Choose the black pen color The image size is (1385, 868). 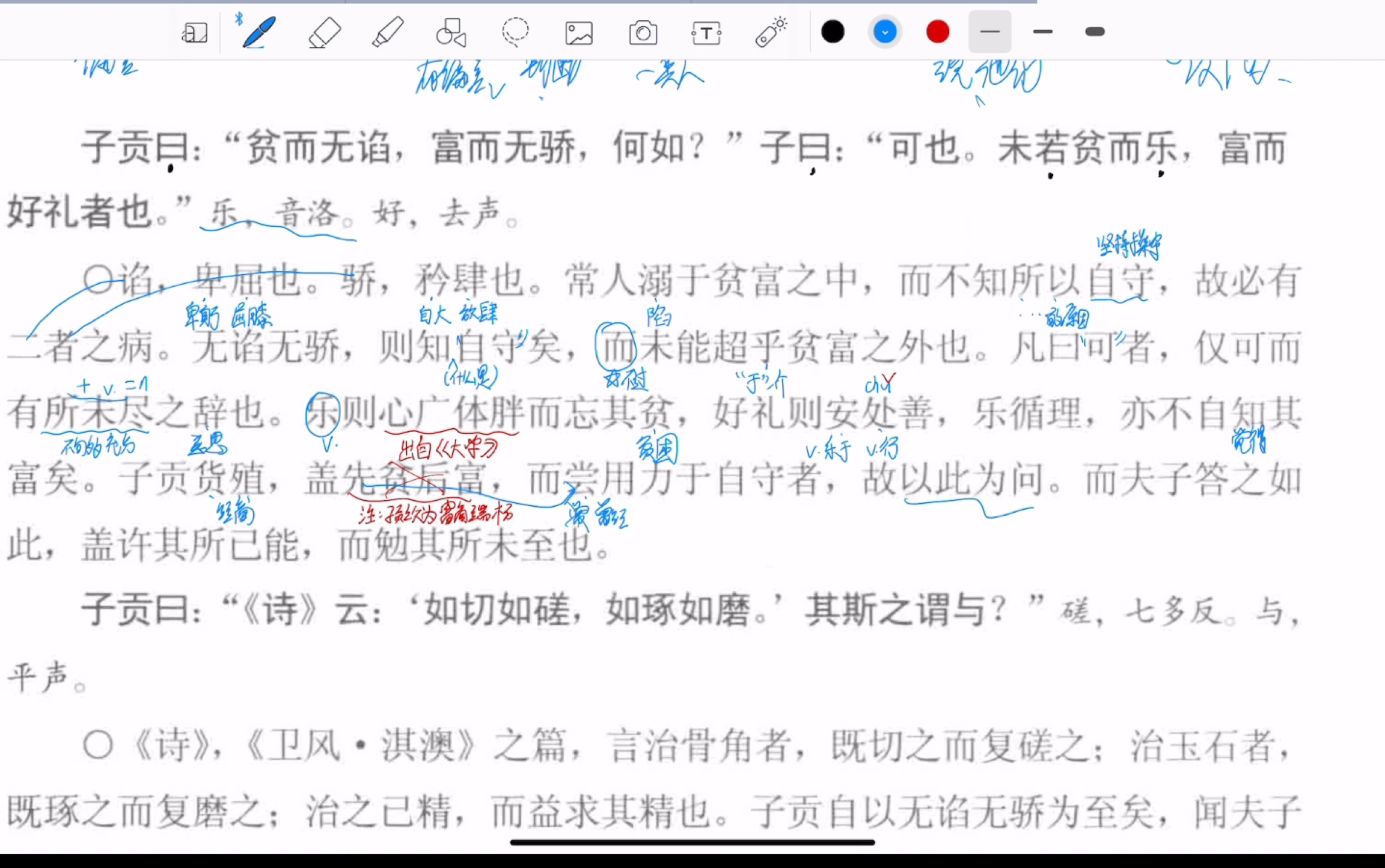833,32
